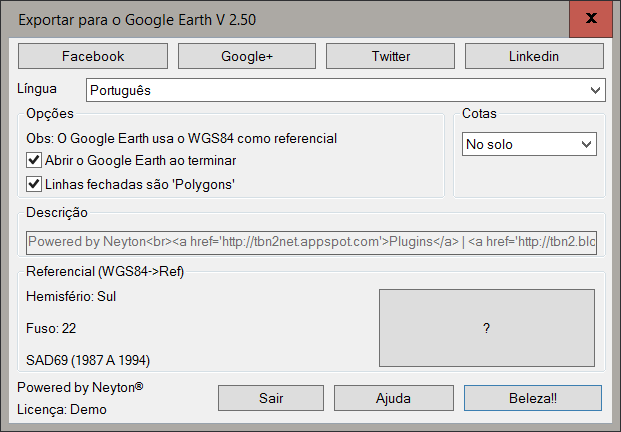
Task: Click the 'SAD69 (1987 A 1994)' label
Action: coord(88,360)
